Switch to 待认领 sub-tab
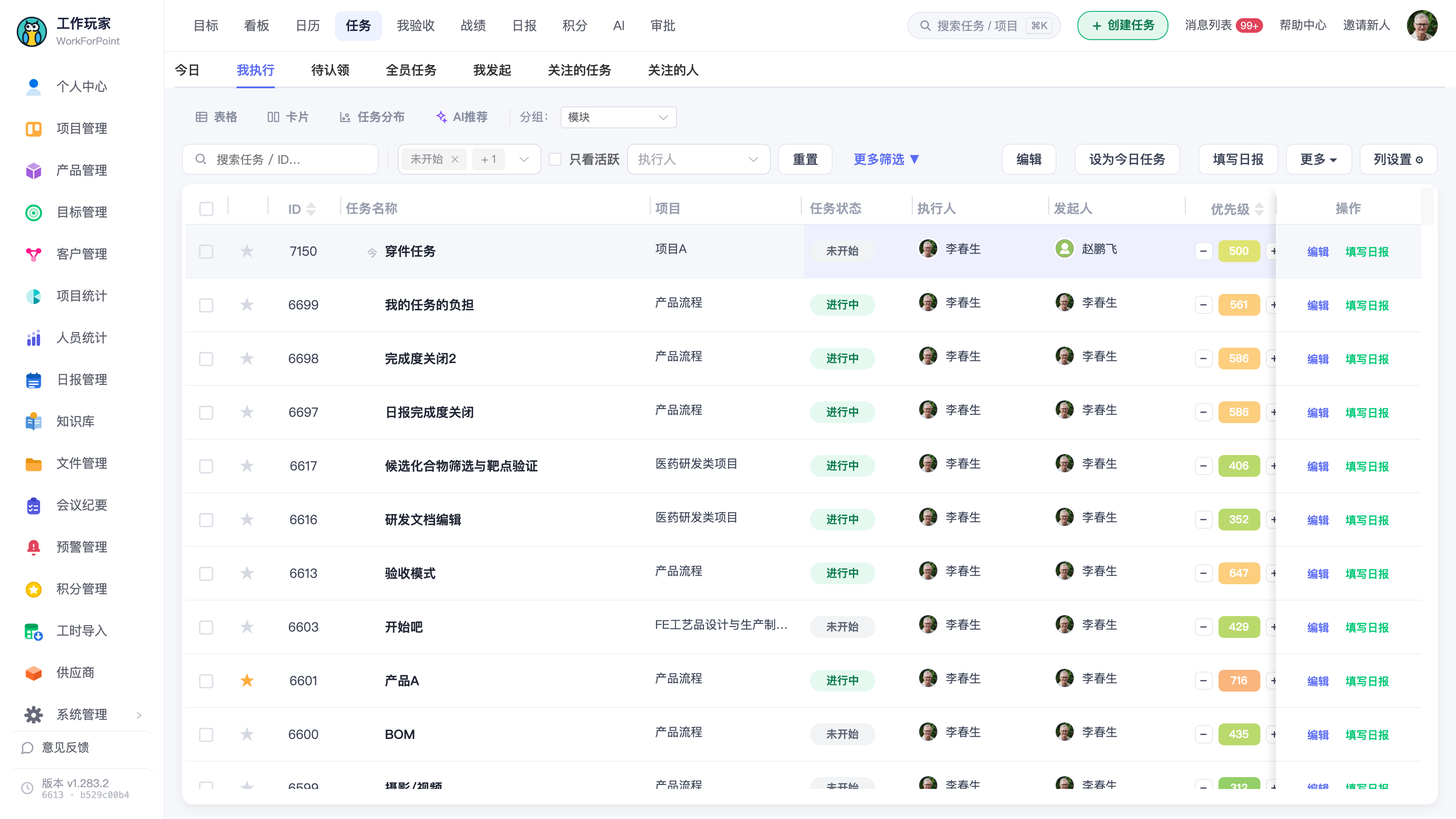1456x819 pixels. tap(330, 70)
